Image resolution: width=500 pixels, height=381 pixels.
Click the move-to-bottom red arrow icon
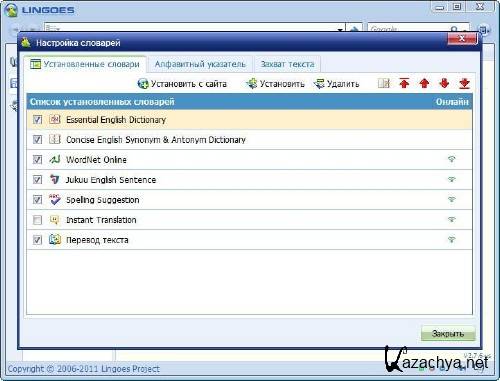(x=464, y=83)
